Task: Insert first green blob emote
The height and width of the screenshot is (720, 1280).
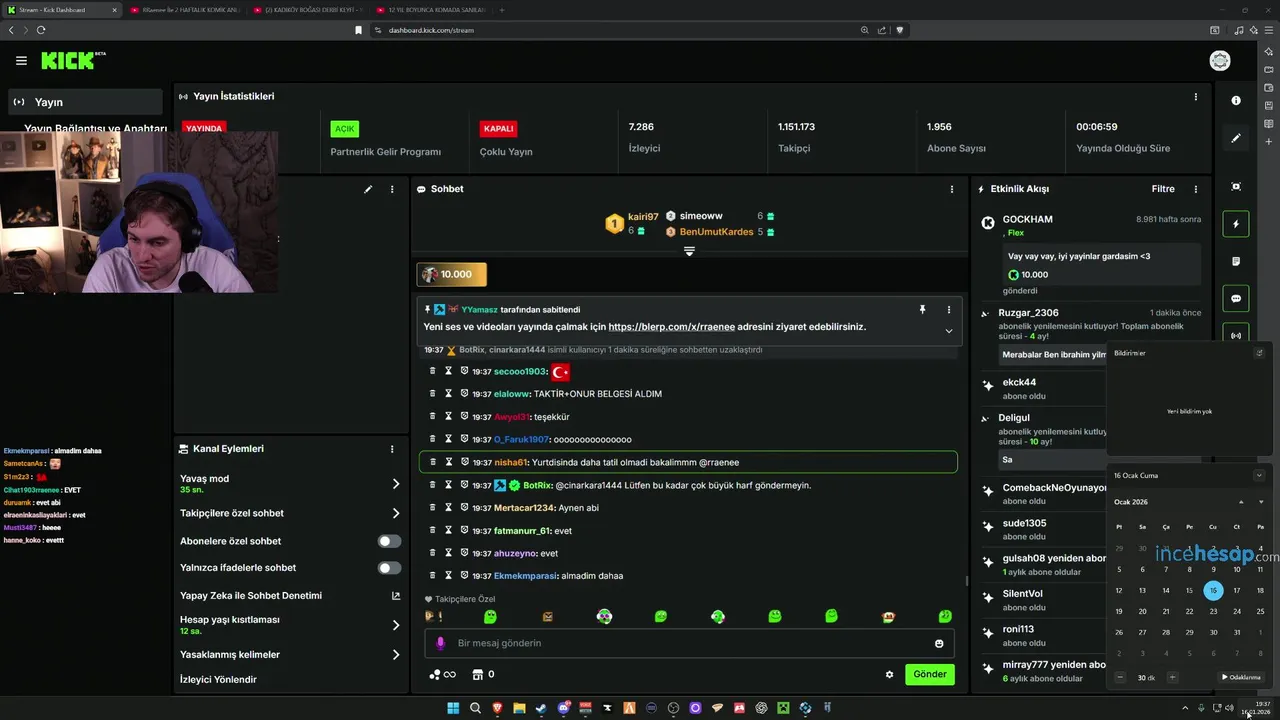Action: click(490, 617)
